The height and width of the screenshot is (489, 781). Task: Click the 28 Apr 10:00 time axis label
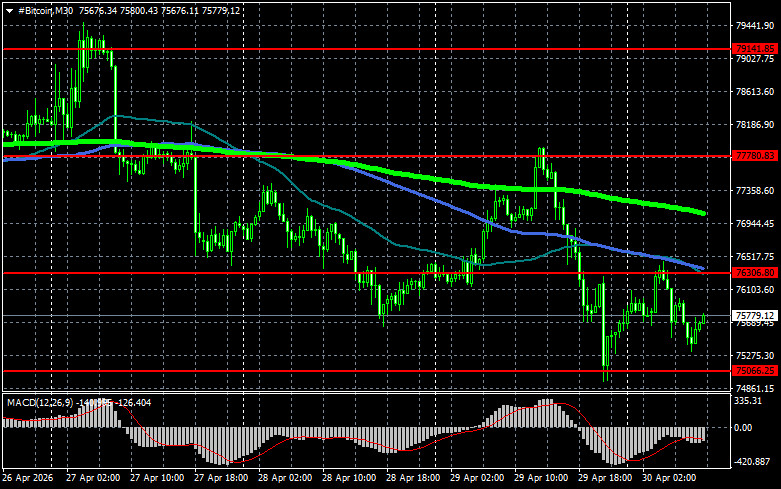click(349, 478)
